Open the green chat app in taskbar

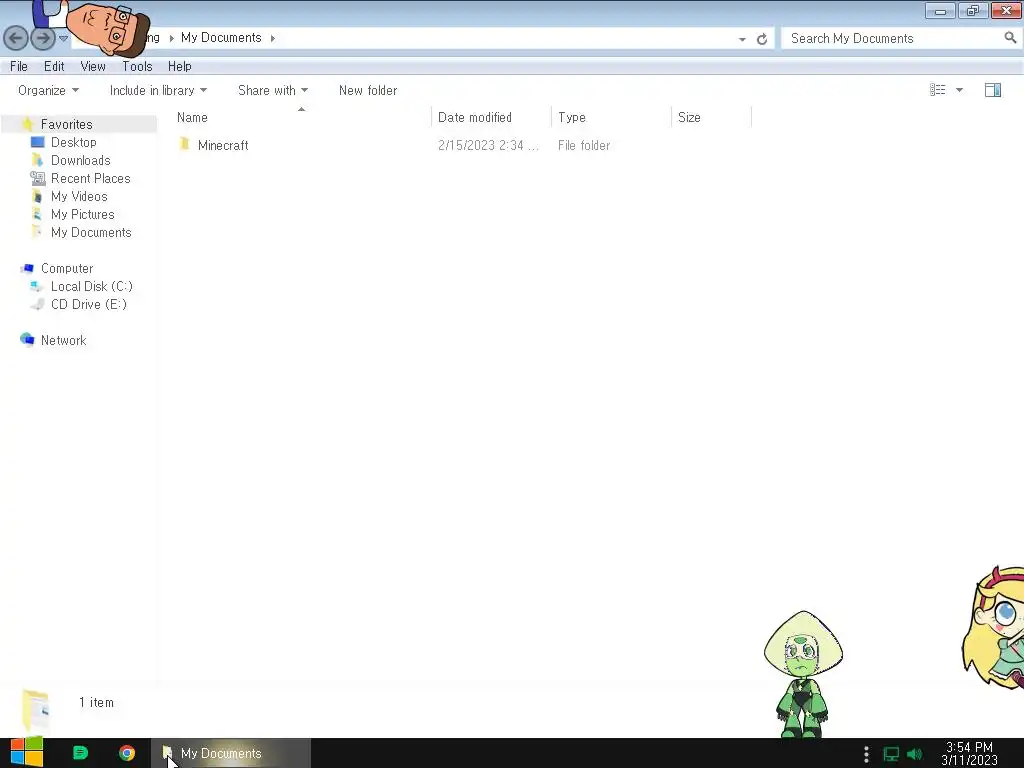[x=80, y=753]
